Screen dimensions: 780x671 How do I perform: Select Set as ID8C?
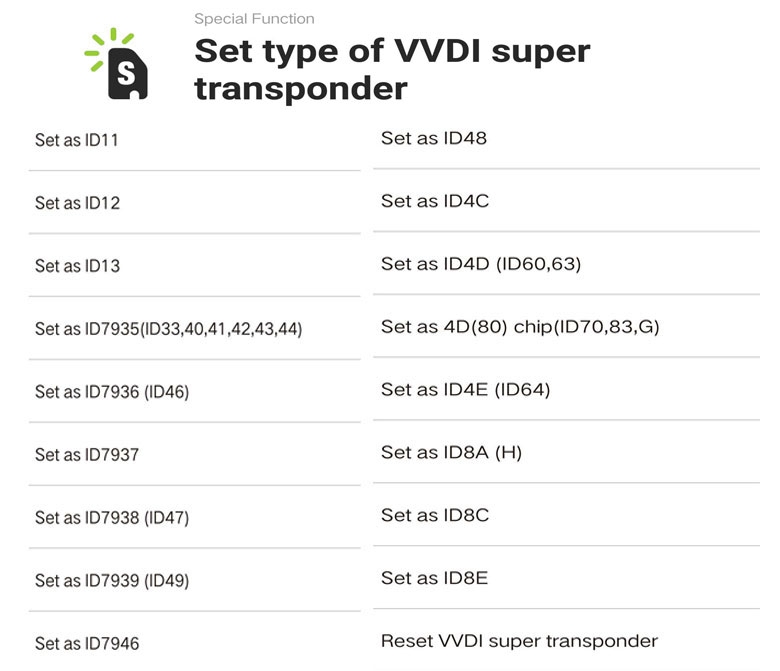coord(435,516)
